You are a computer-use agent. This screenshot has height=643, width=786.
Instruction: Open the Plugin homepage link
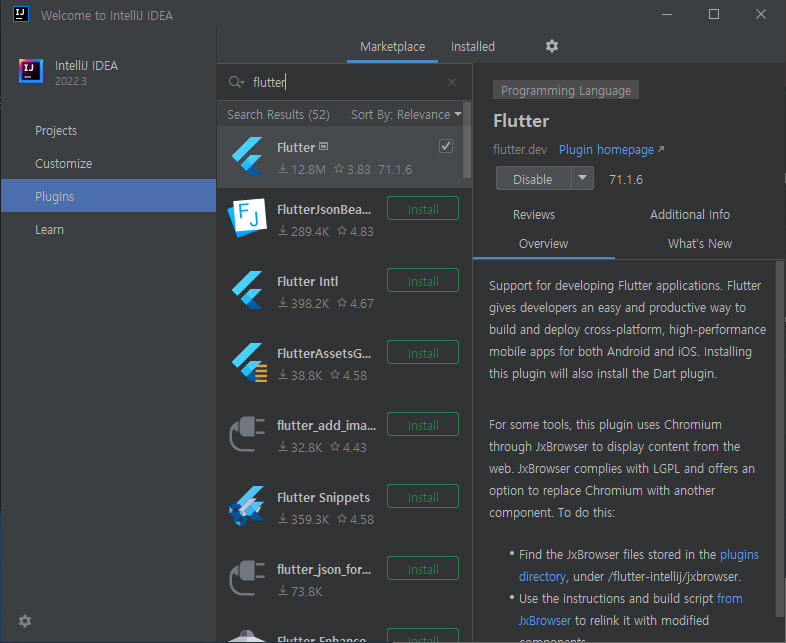tap(606, 149)
